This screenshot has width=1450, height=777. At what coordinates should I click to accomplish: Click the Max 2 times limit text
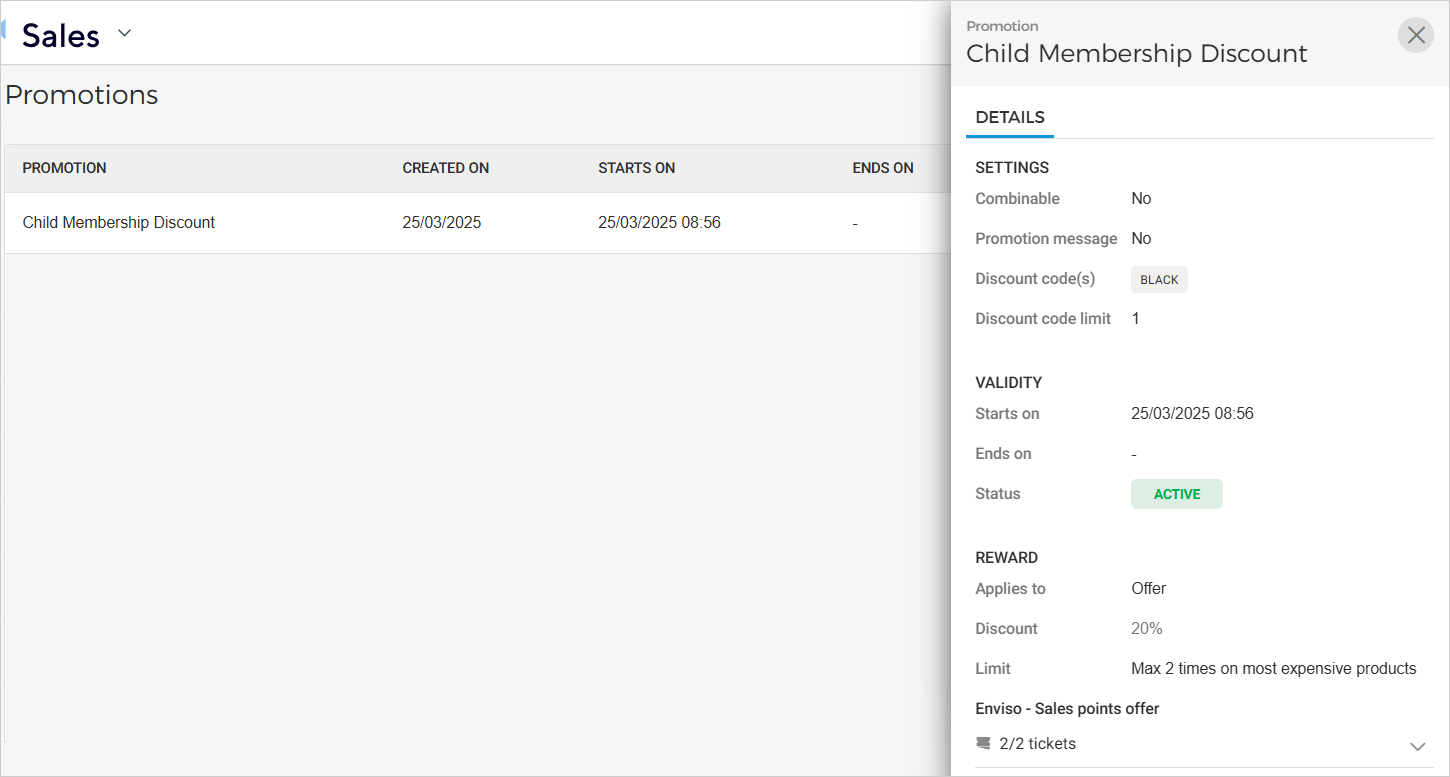coord(1273,669)
